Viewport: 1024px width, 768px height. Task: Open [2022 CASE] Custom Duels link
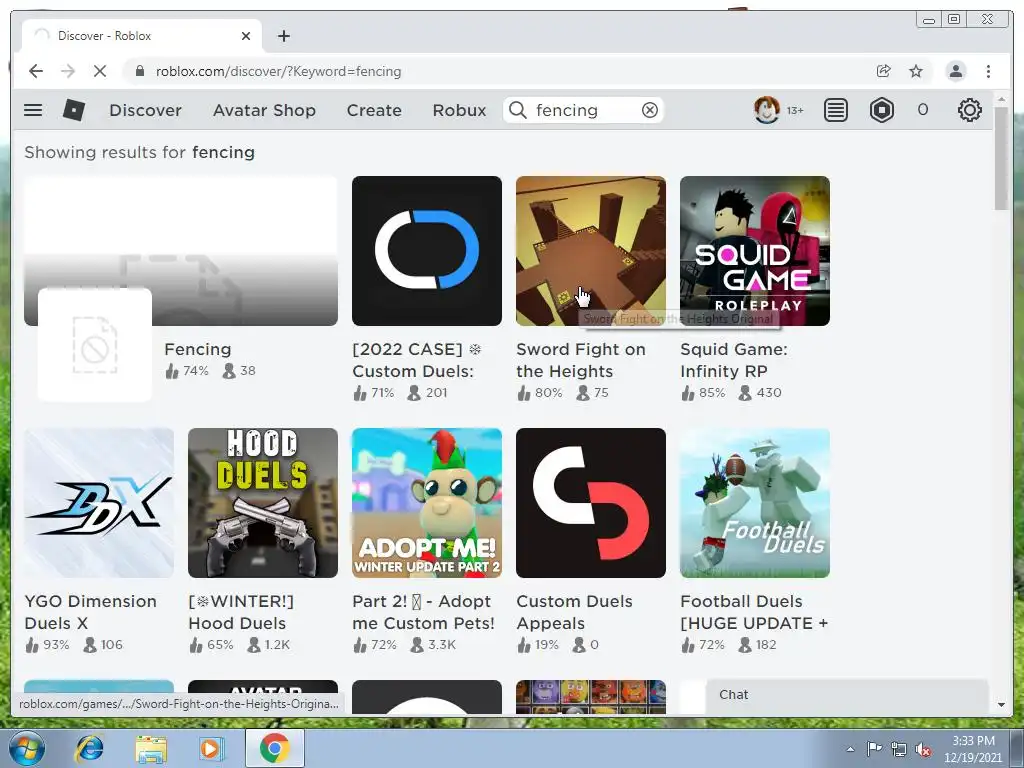coord(416,360)
